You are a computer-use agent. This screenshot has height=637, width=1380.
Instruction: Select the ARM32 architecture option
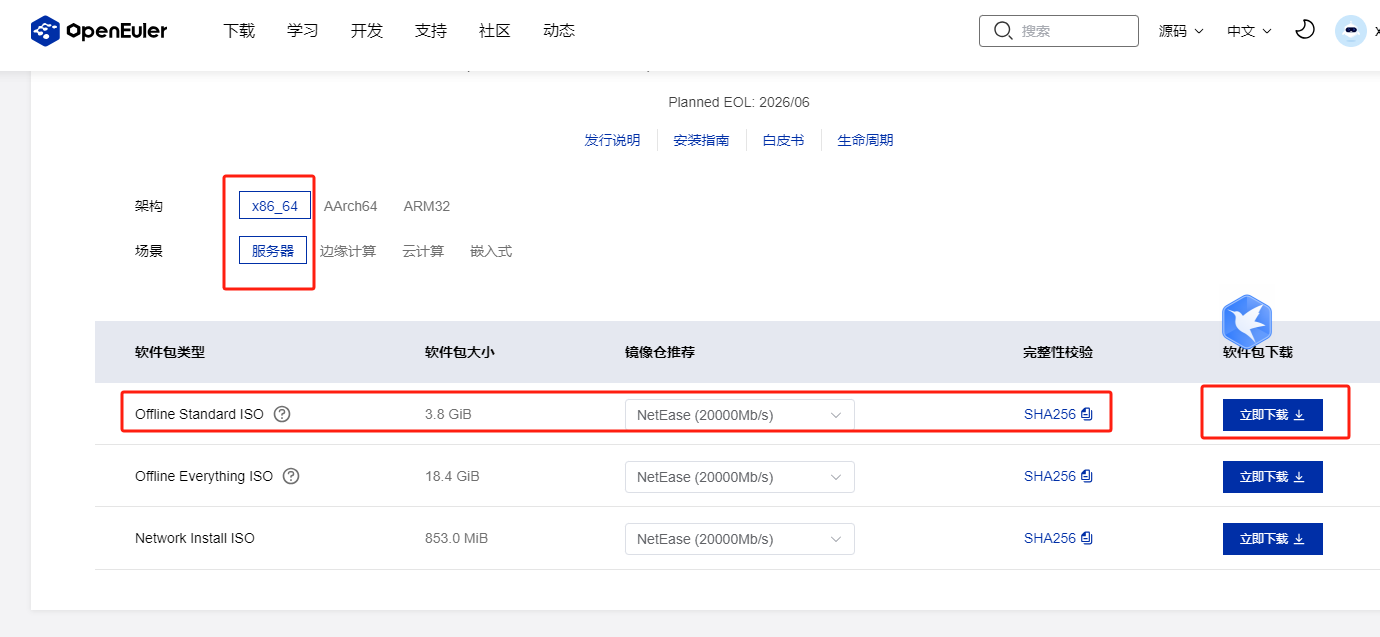pyautogui.click(x=427, y=206)
